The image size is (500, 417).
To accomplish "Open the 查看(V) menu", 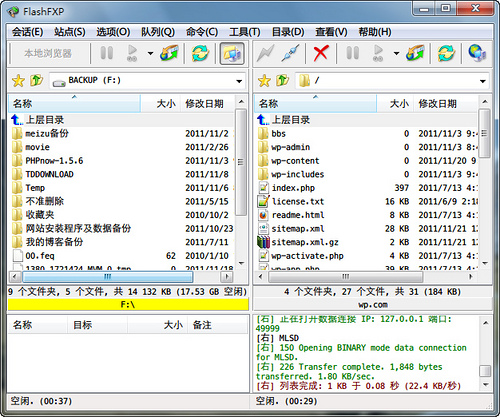I will pos(331,32).
